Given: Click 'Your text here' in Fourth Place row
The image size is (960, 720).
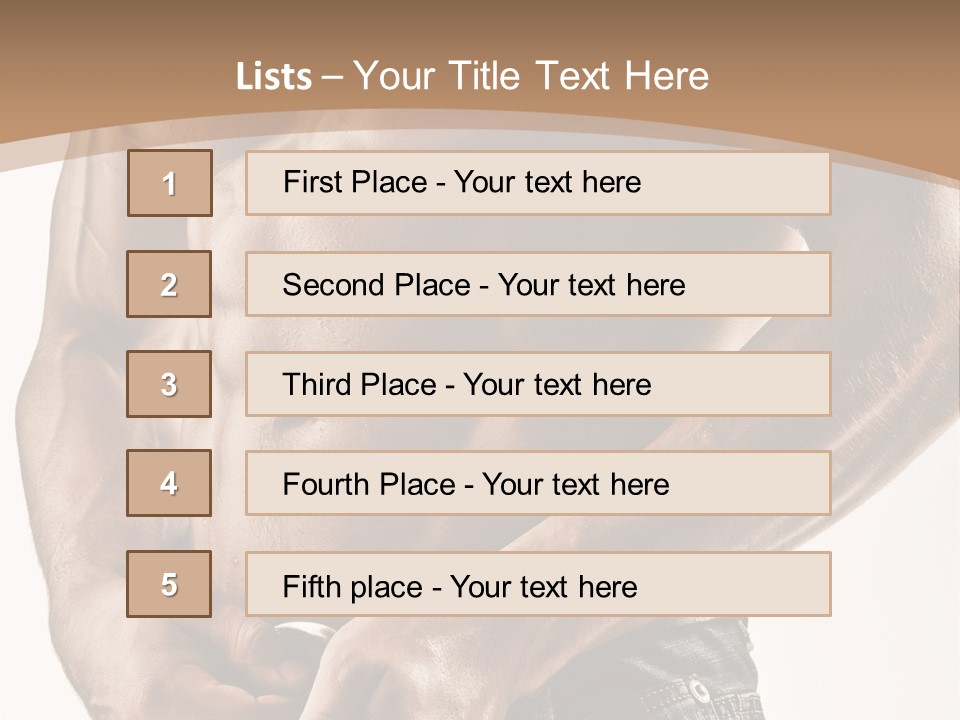Looking at the screenshot, I should pyautogui.click(x=575, y=485).
